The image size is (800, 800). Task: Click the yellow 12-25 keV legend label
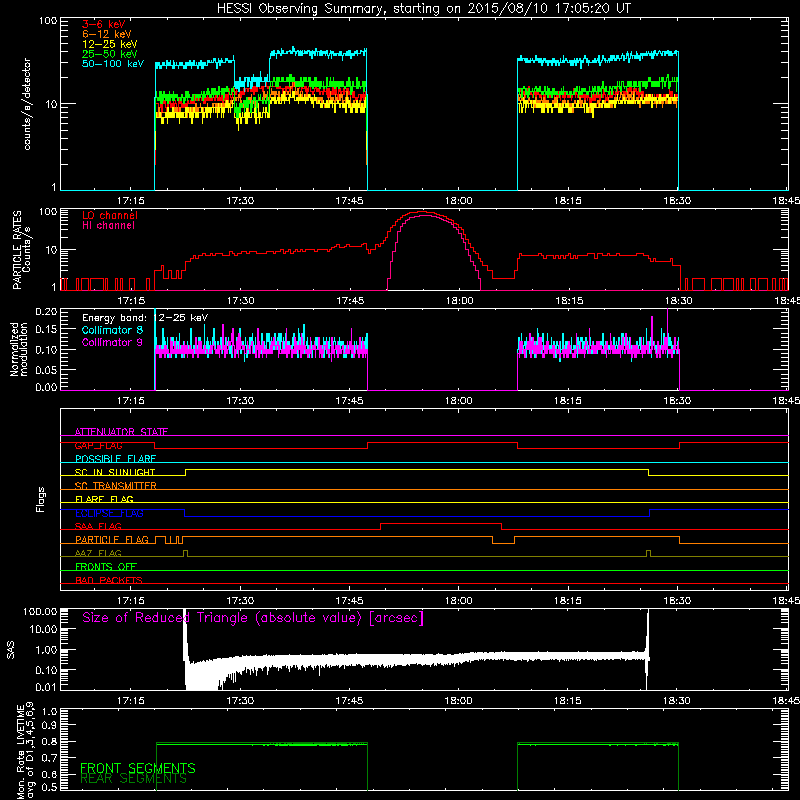(x=110, y=44)
